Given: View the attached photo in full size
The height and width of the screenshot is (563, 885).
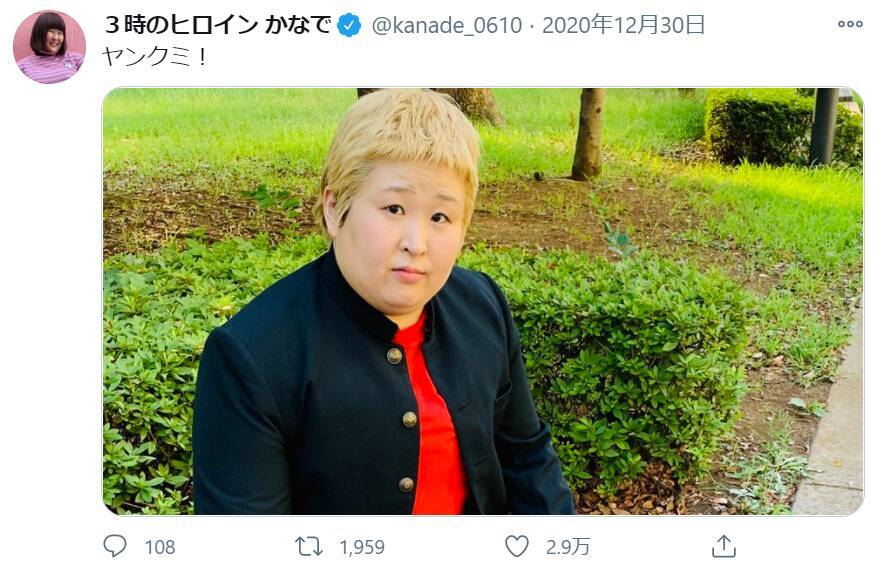Looking at the screenshot, I should [483, 301].
